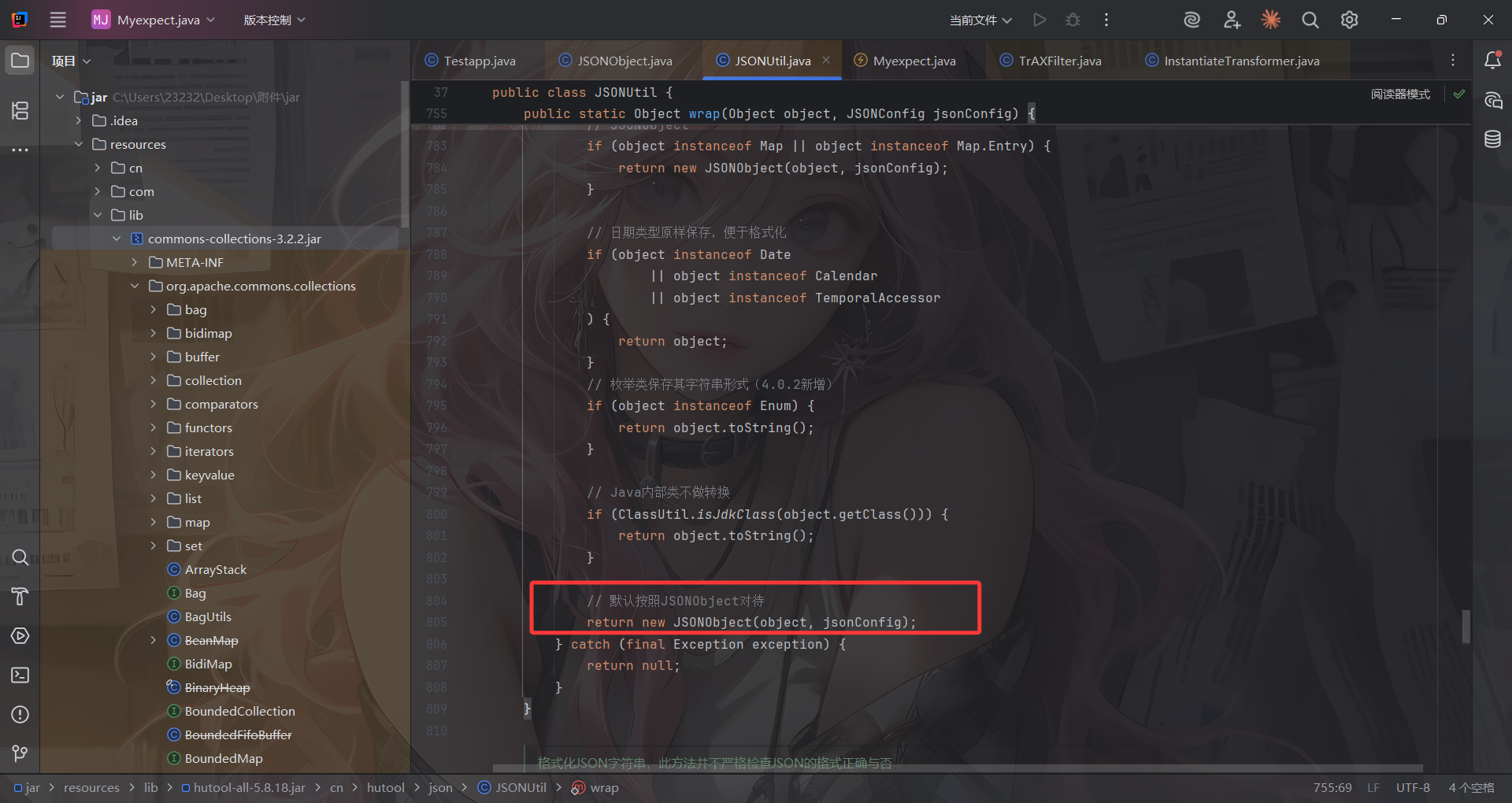Toggle Reader mode (阅读器模式)
This screenshot has width=1512, height=803.
point(1400,94)
